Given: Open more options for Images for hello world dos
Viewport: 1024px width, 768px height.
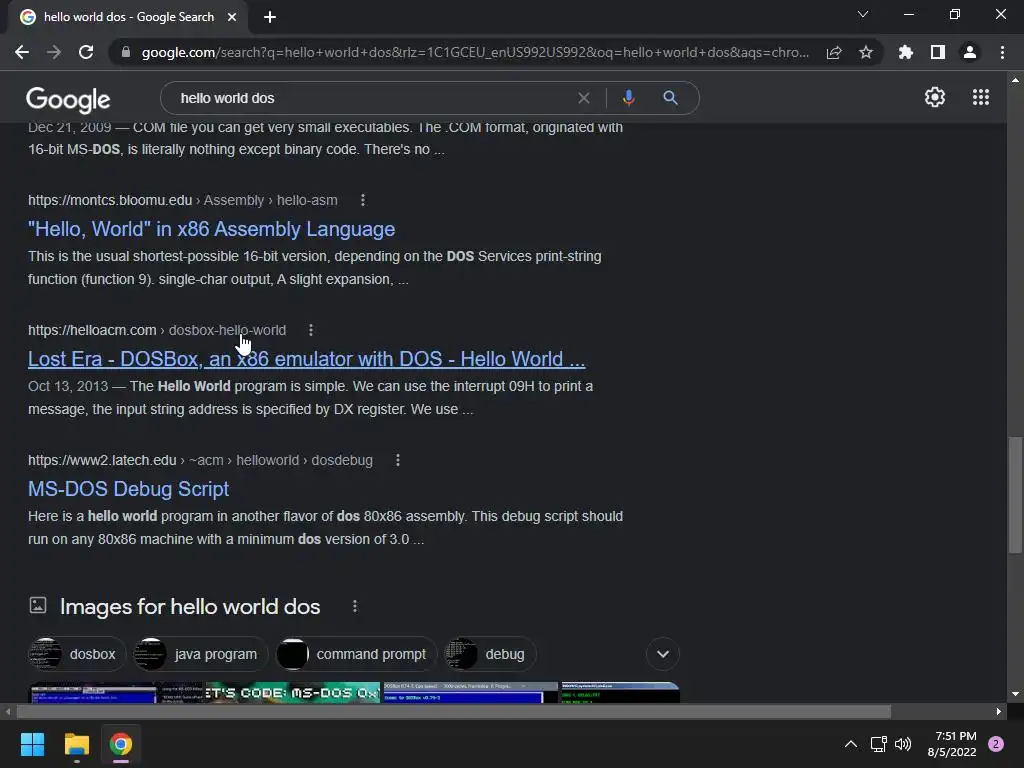Looking at the screenshot, I should [x=355, y=606].
